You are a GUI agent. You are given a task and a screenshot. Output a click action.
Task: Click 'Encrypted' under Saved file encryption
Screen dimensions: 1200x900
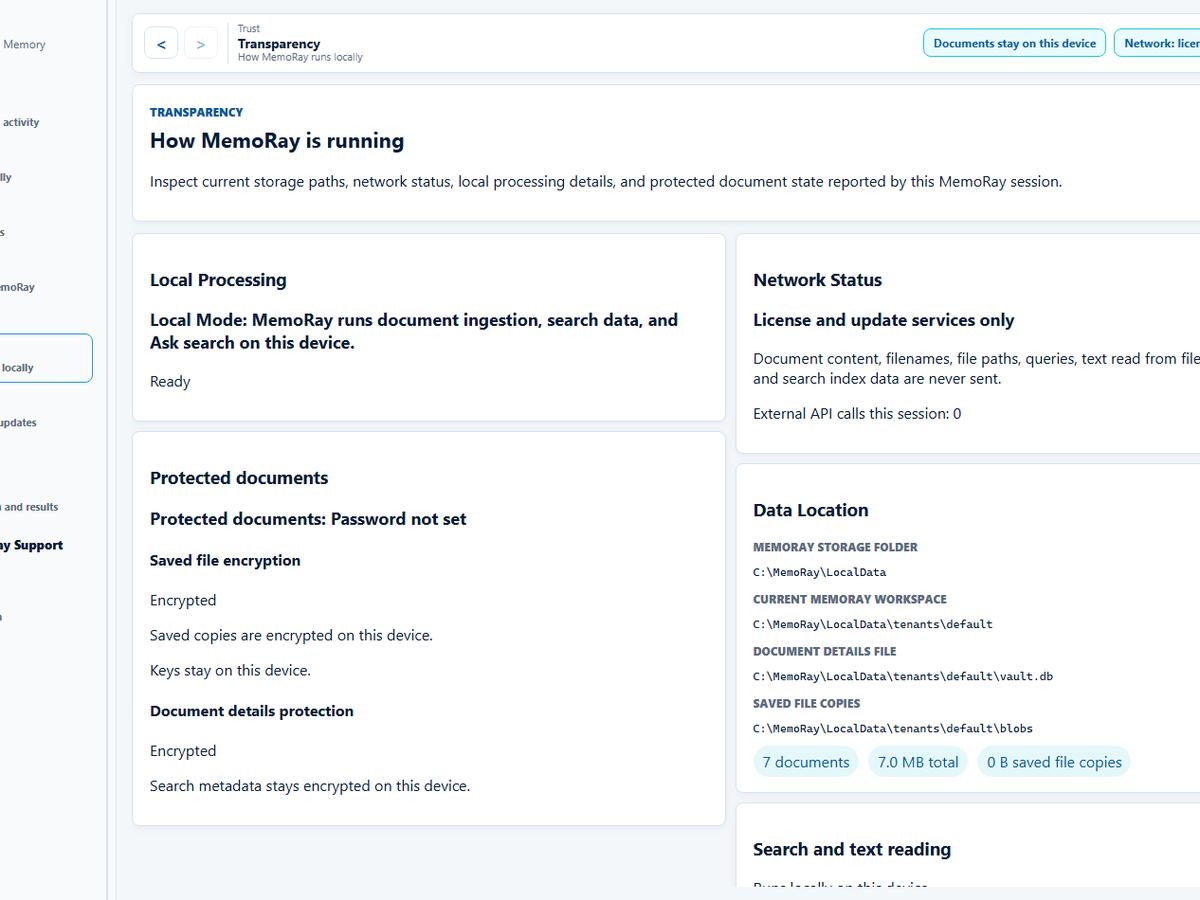click(x=183, y=600)
